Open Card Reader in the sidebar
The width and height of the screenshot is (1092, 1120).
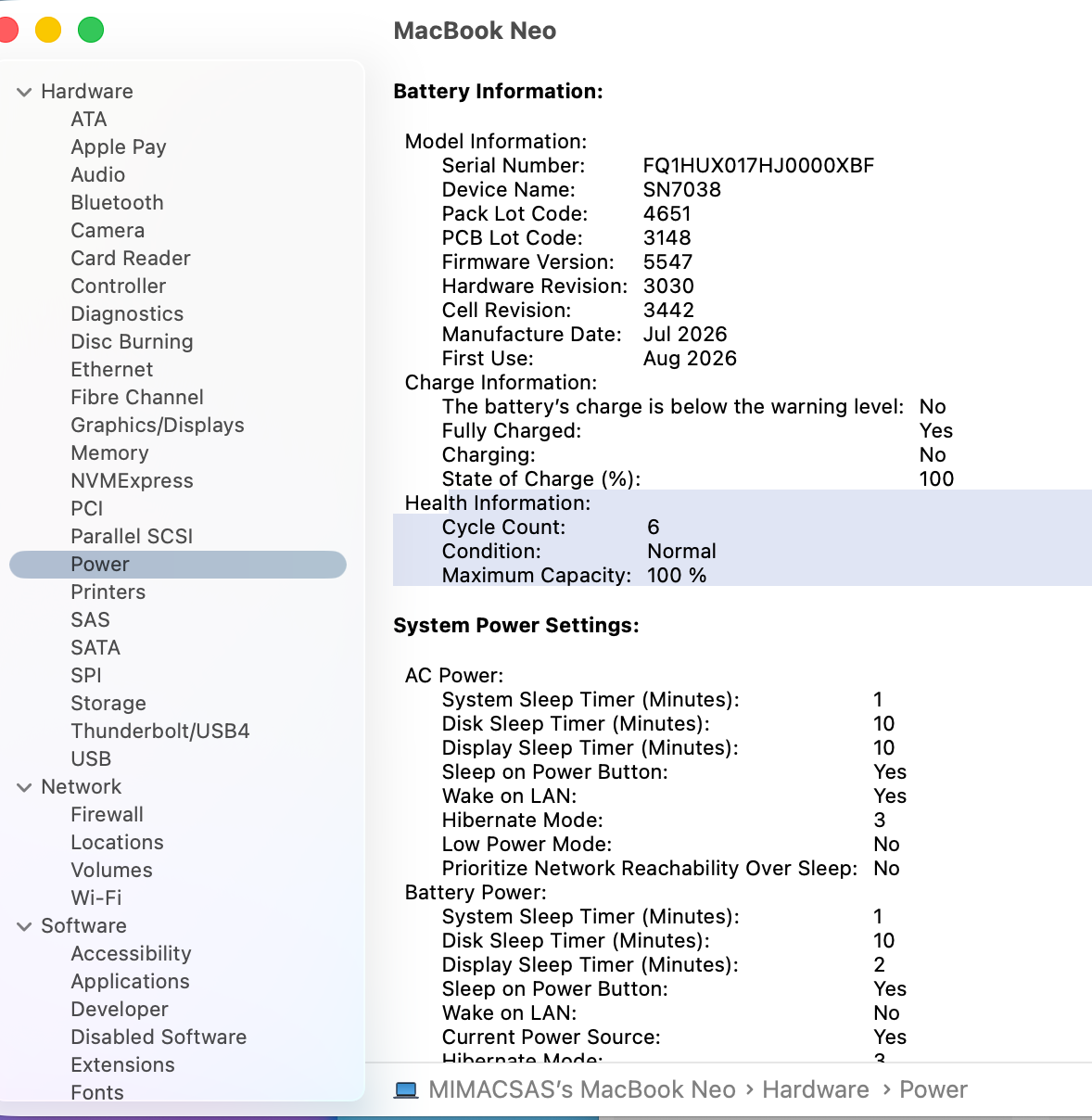point(131,259)
